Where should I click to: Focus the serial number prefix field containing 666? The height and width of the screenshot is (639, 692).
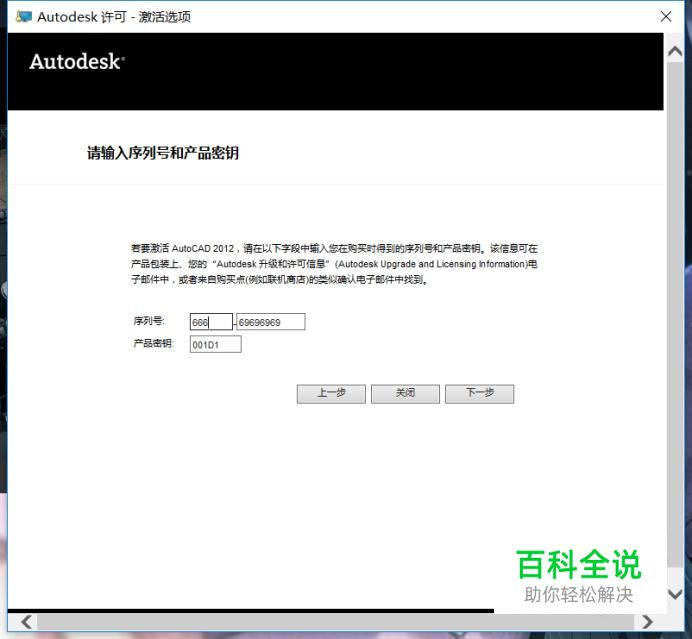211,322
